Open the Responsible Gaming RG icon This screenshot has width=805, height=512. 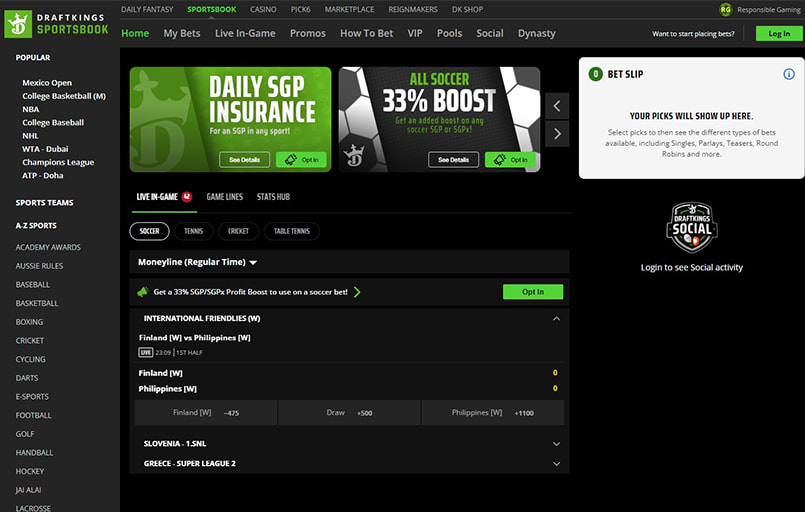point(725,9)
